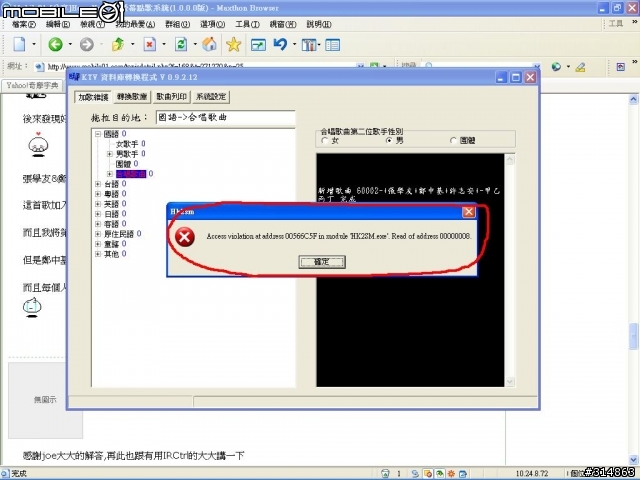Expand the 英語 tree node

98,204
